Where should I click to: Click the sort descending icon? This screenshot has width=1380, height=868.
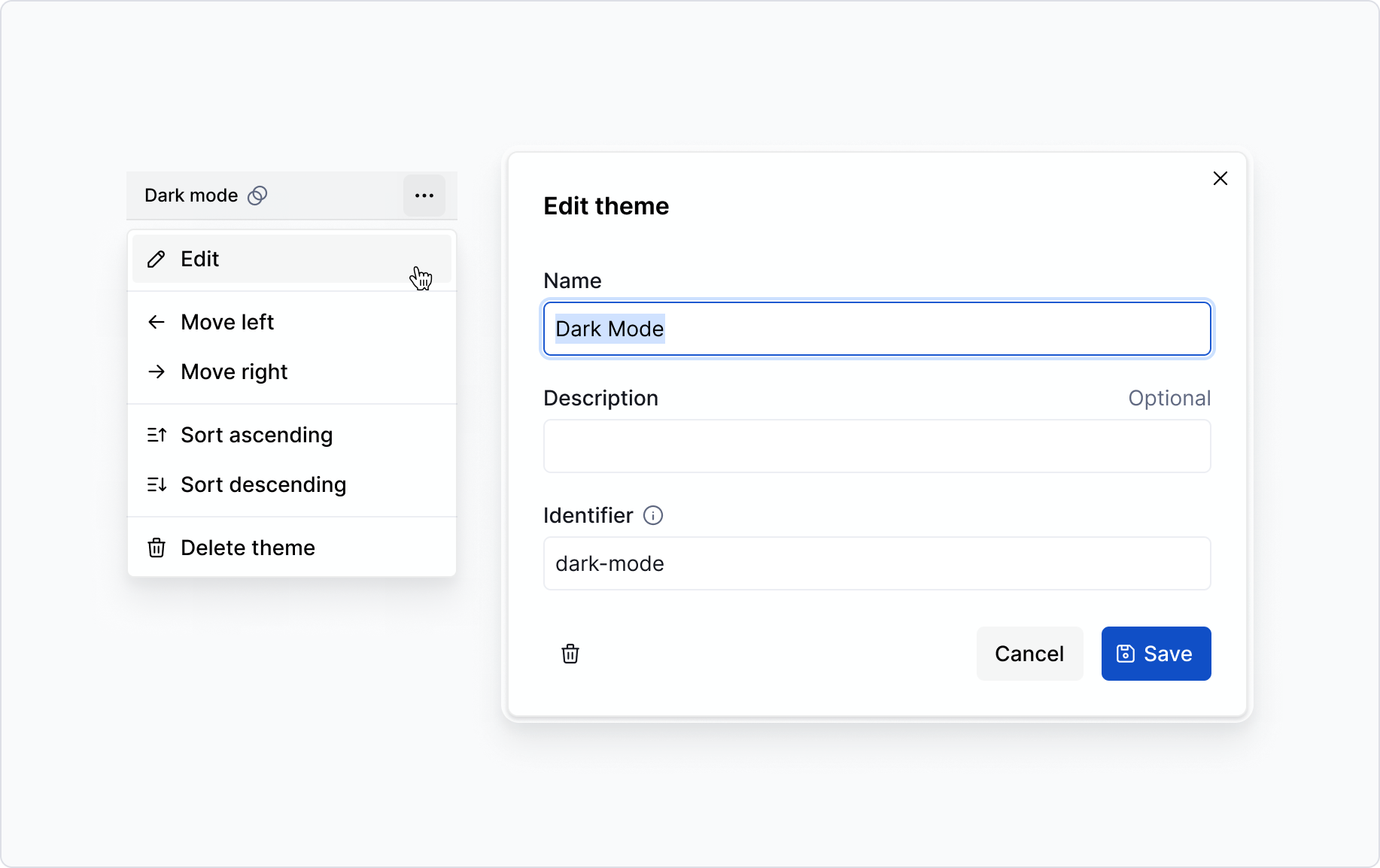click(x=156, y=484)
